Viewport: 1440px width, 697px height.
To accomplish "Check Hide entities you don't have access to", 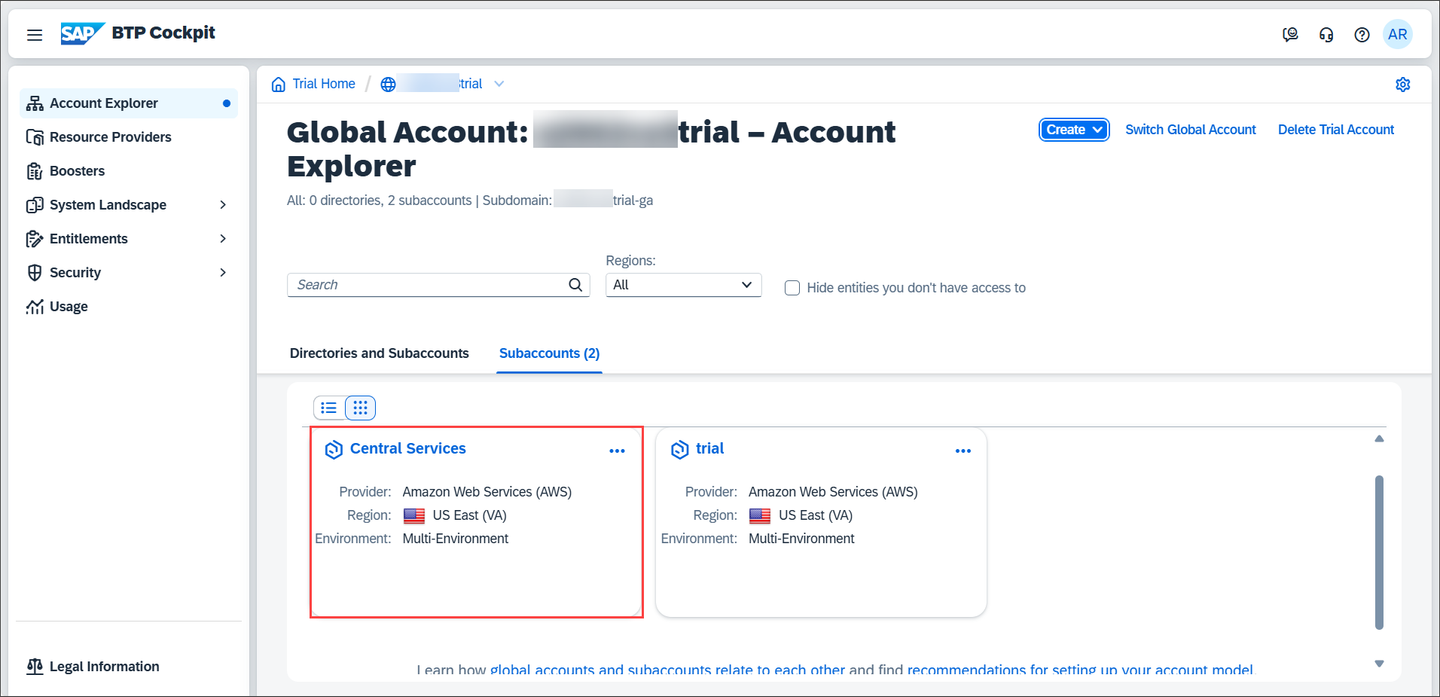I will [x=792, y=288].
